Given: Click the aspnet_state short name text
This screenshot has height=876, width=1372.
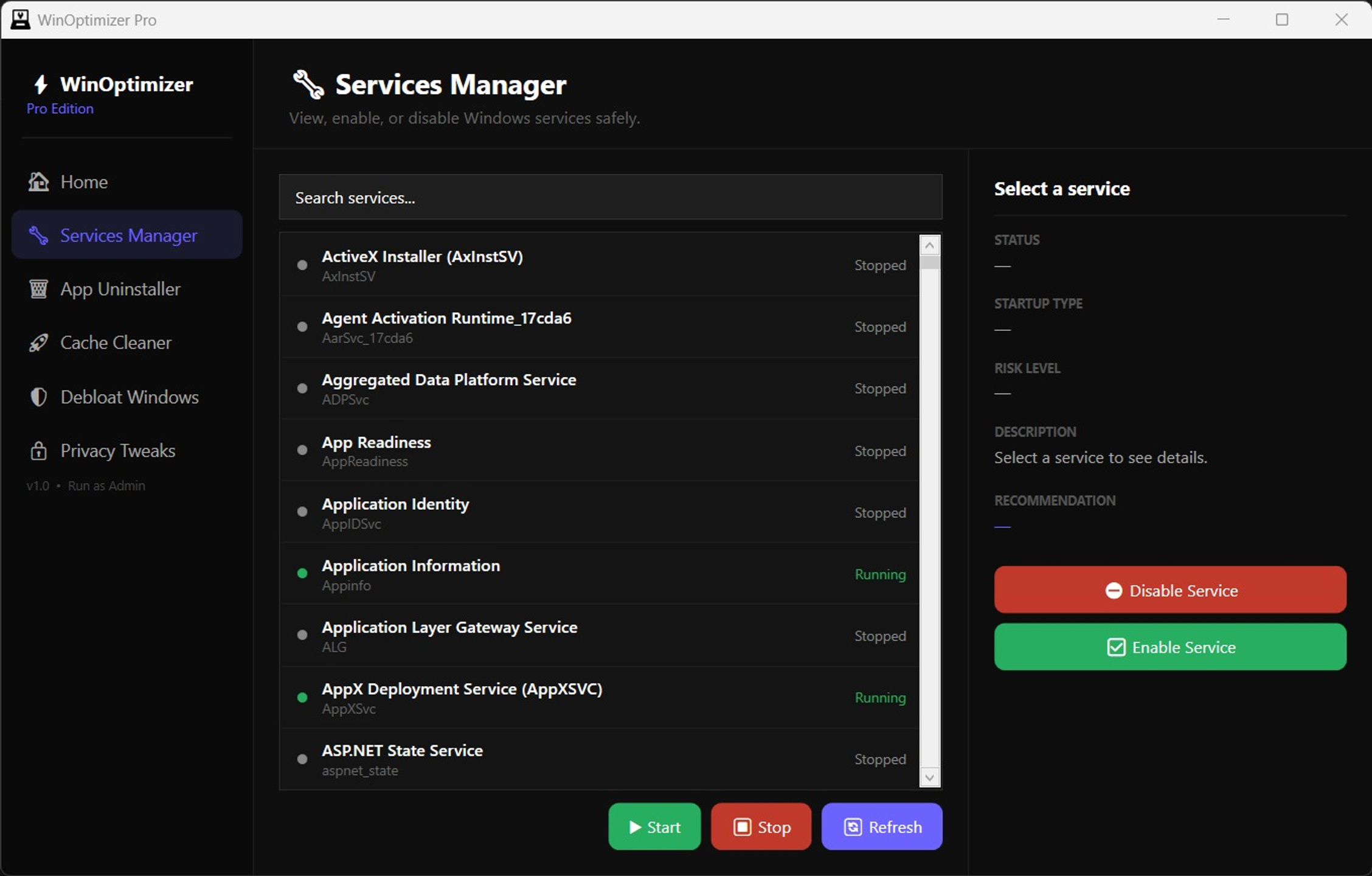Looking at the screenshot, I should click(x=360, y=771).
